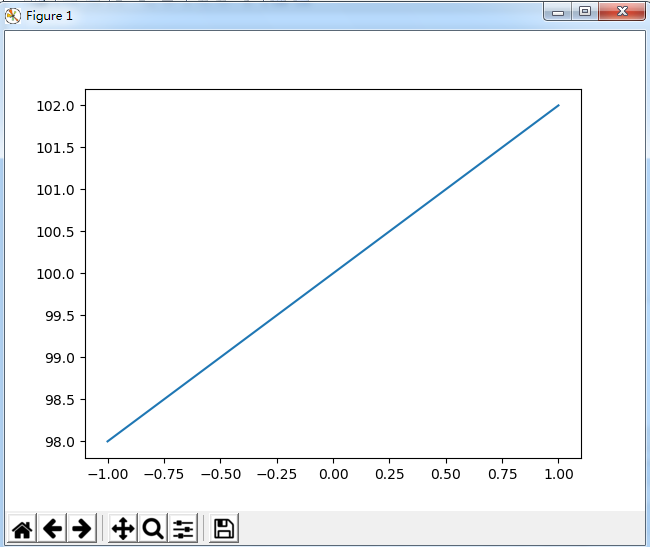Save the figure with floppy icon
This screenshot has width=650, height=547.
[x=224, y=528]
